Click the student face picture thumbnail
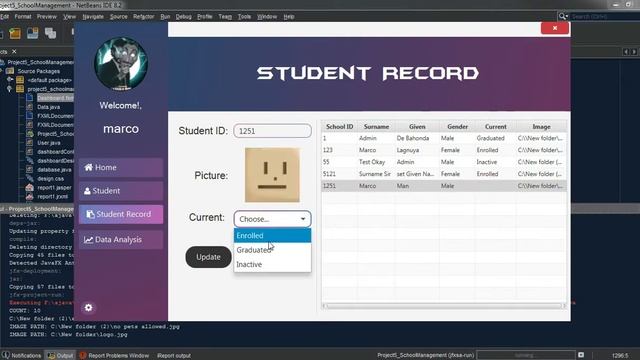Screen dimensions: 640x360 point(272,175)
